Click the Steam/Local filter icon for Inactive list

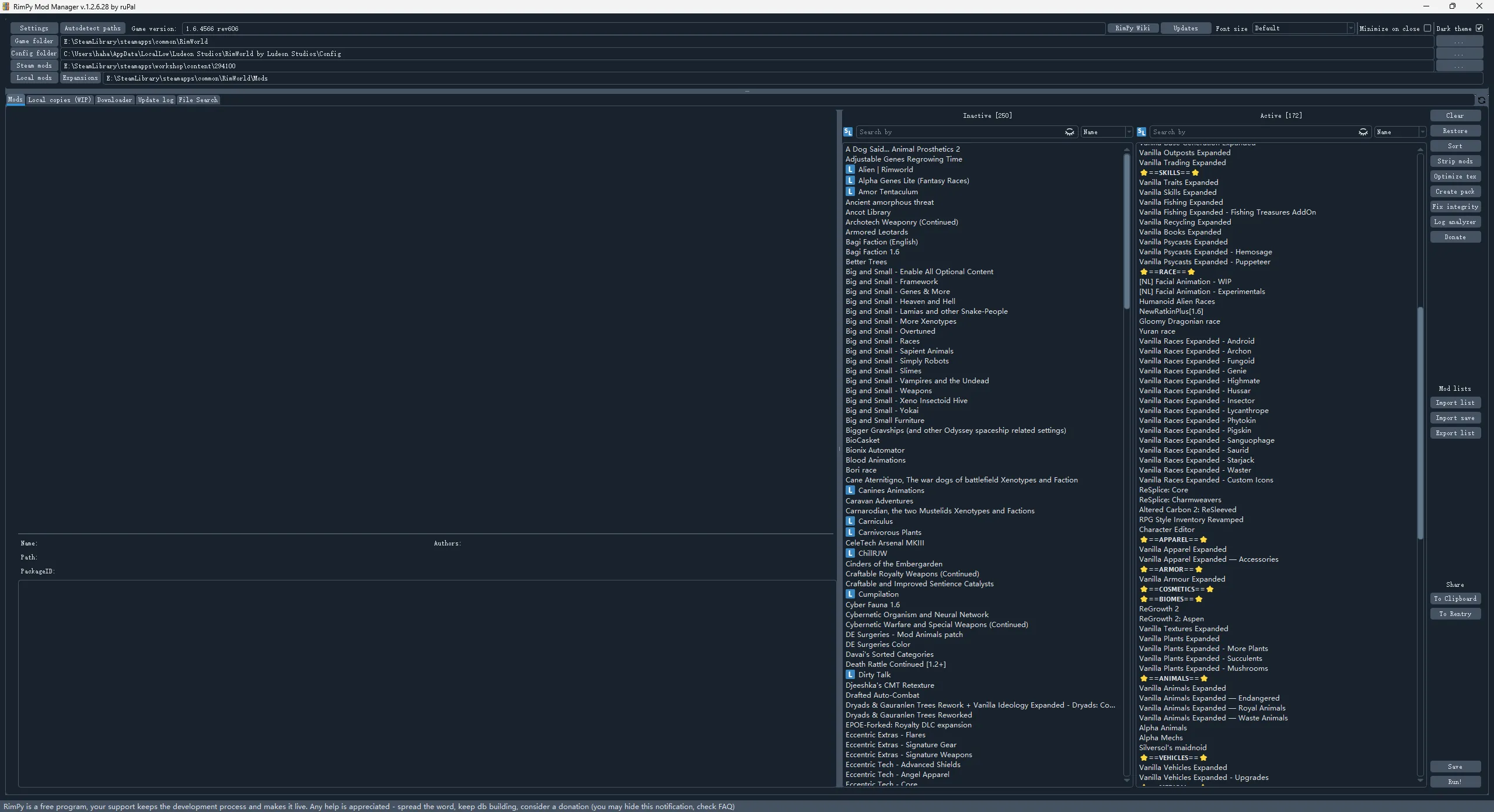coord(848,132)
